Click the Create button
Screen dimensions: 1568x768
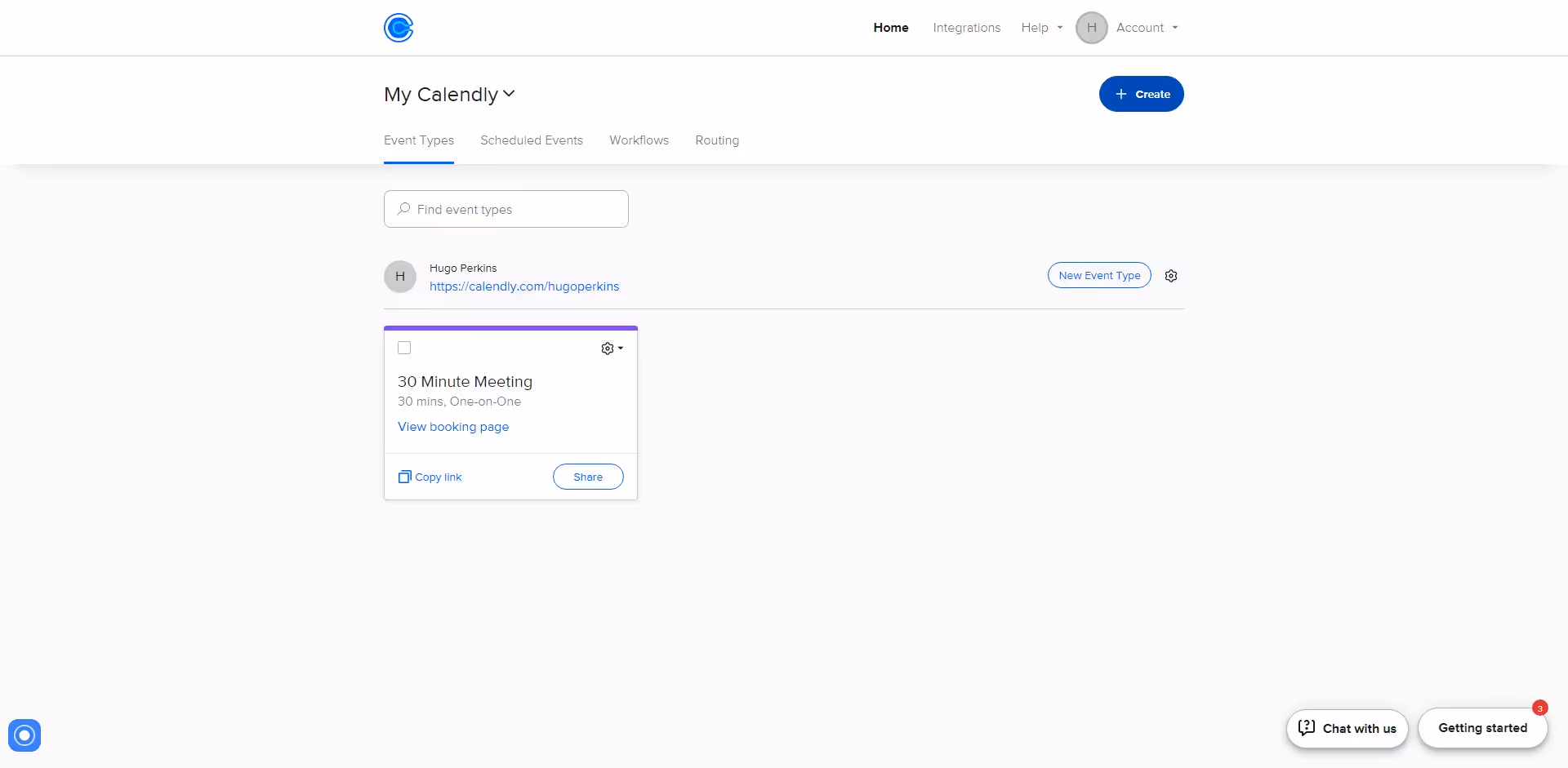[x=1141, y=94]
